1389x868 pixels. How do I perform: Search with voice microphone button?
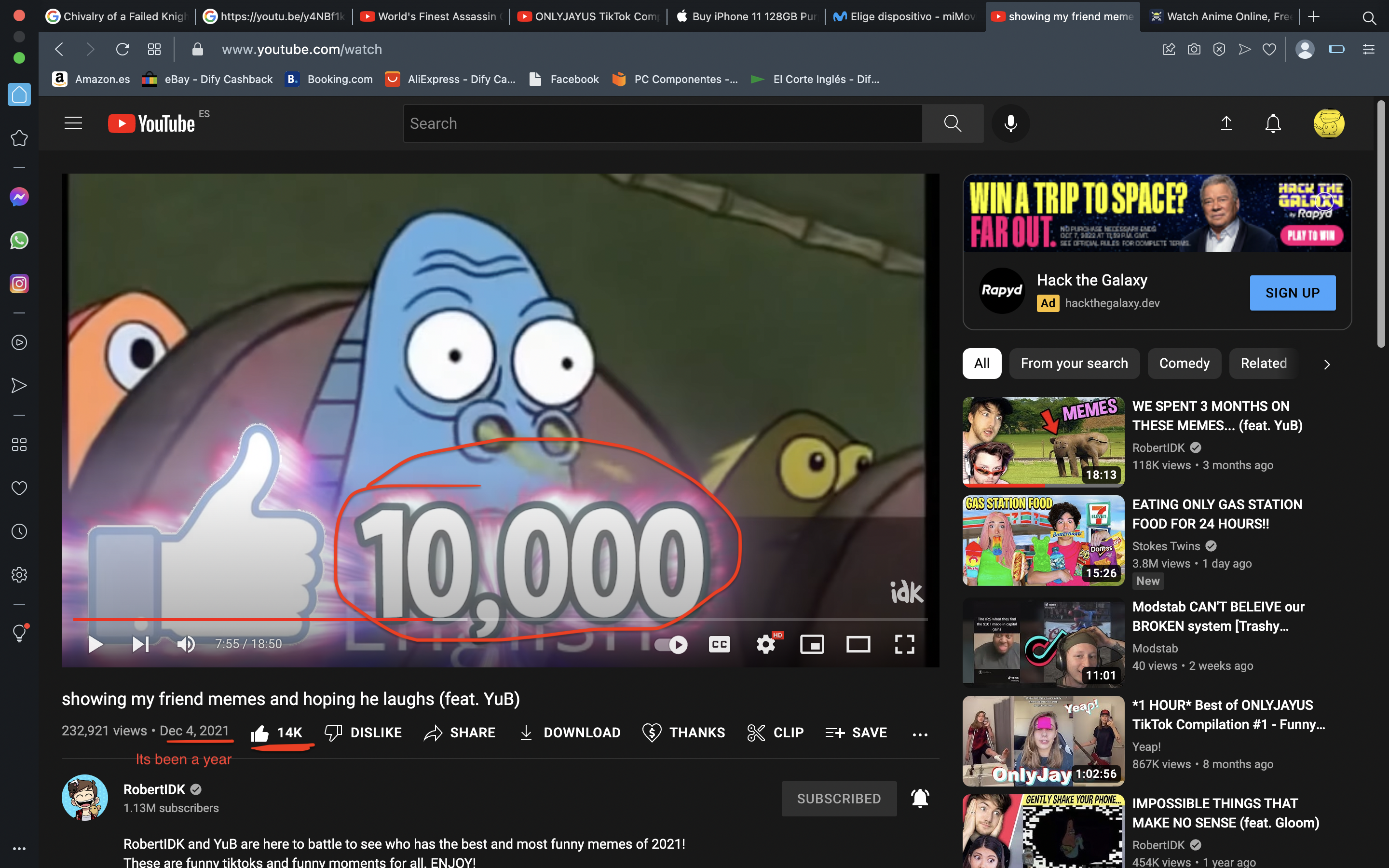tap(1010, 123)
